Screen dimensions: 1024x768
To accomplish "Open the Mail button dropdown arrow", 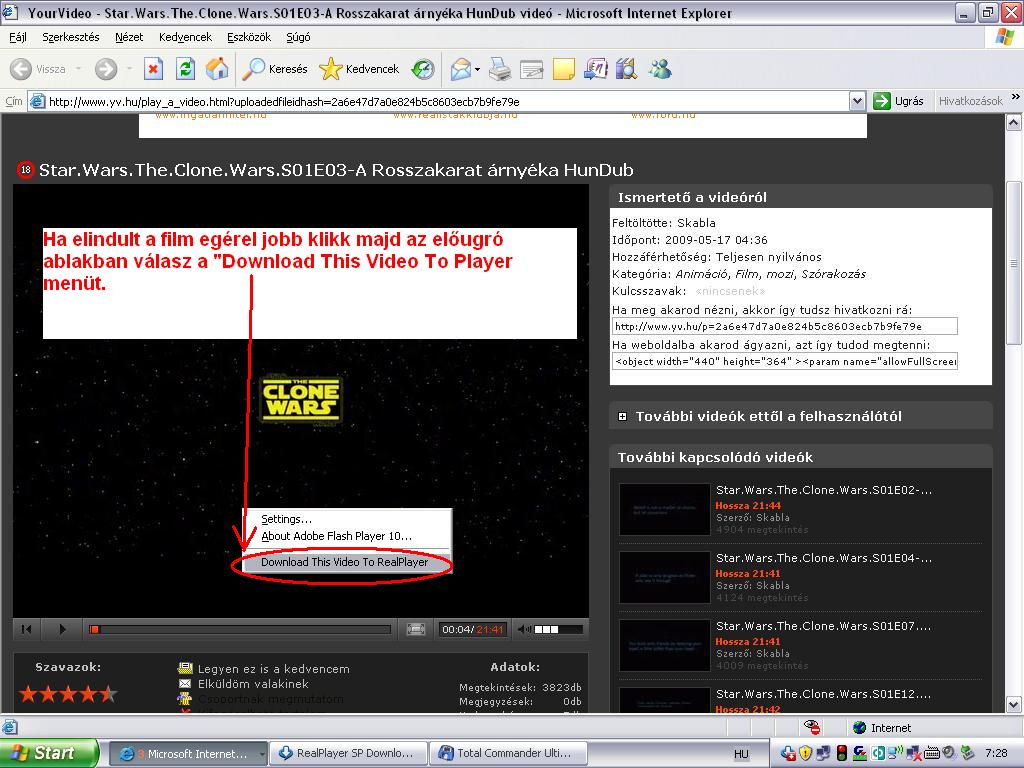I will coord(478,69).
